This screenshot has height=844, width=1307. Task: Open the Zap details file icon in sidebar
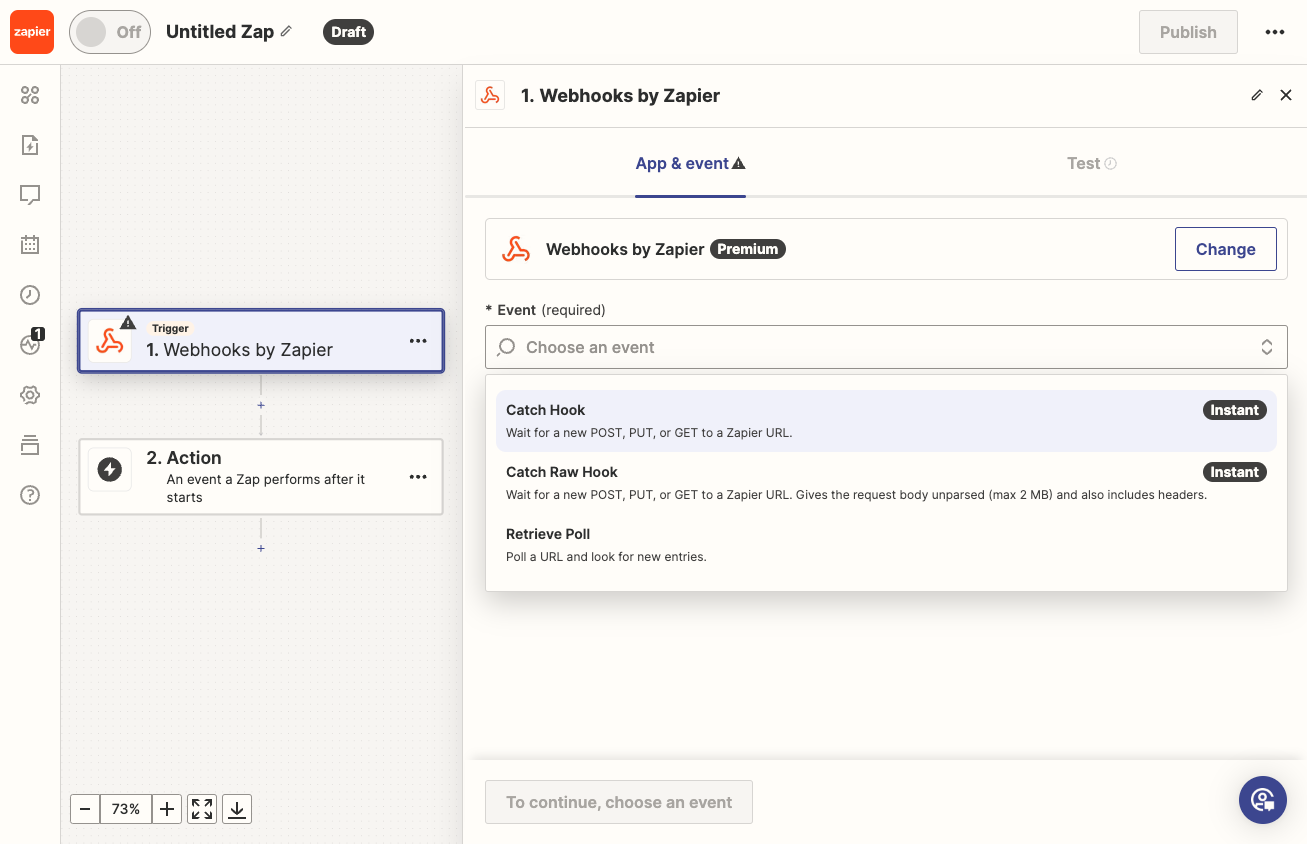click(30, 145)
